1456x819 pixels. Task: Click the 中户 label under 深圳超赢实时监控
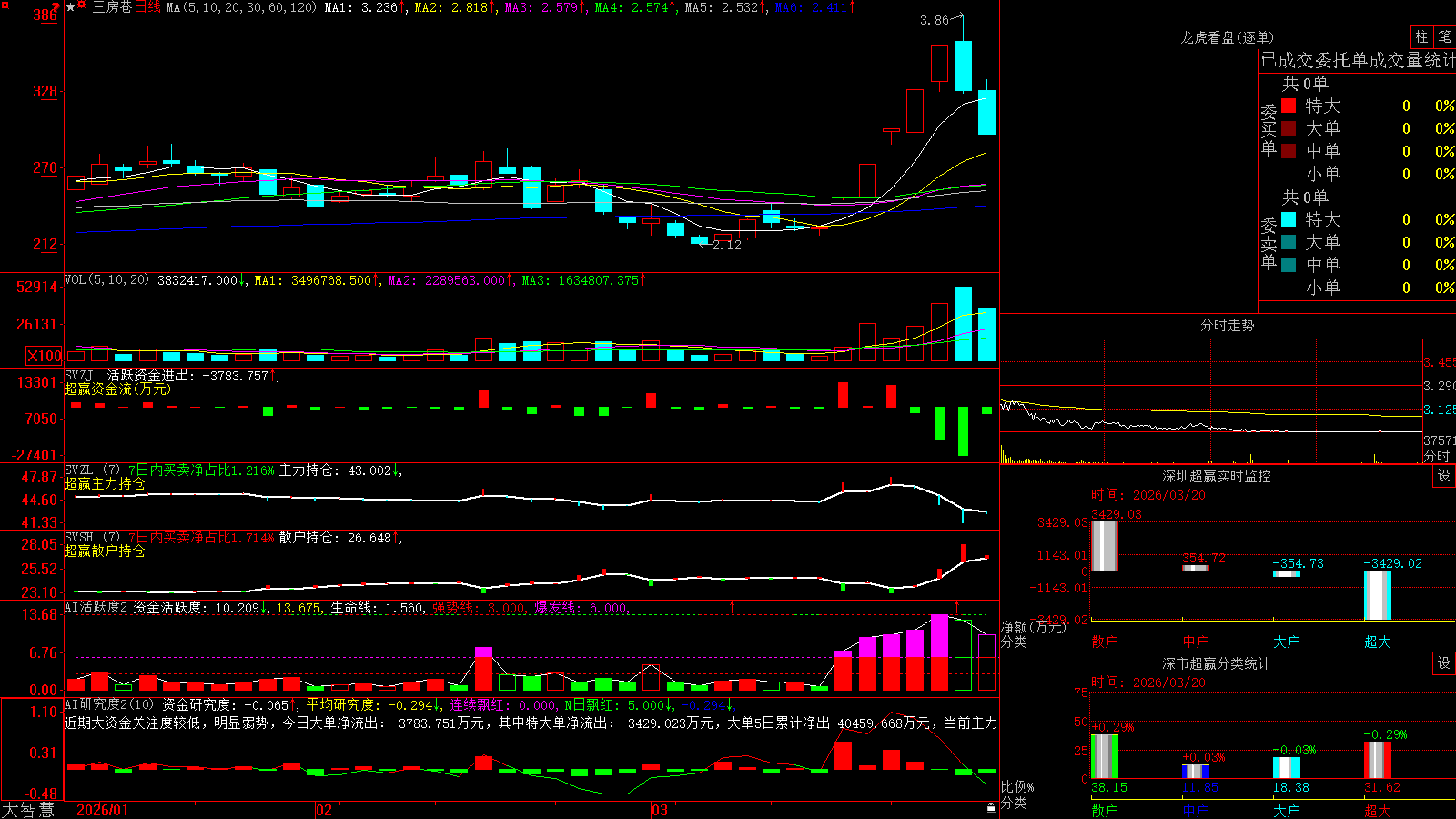coord(1196,642)
